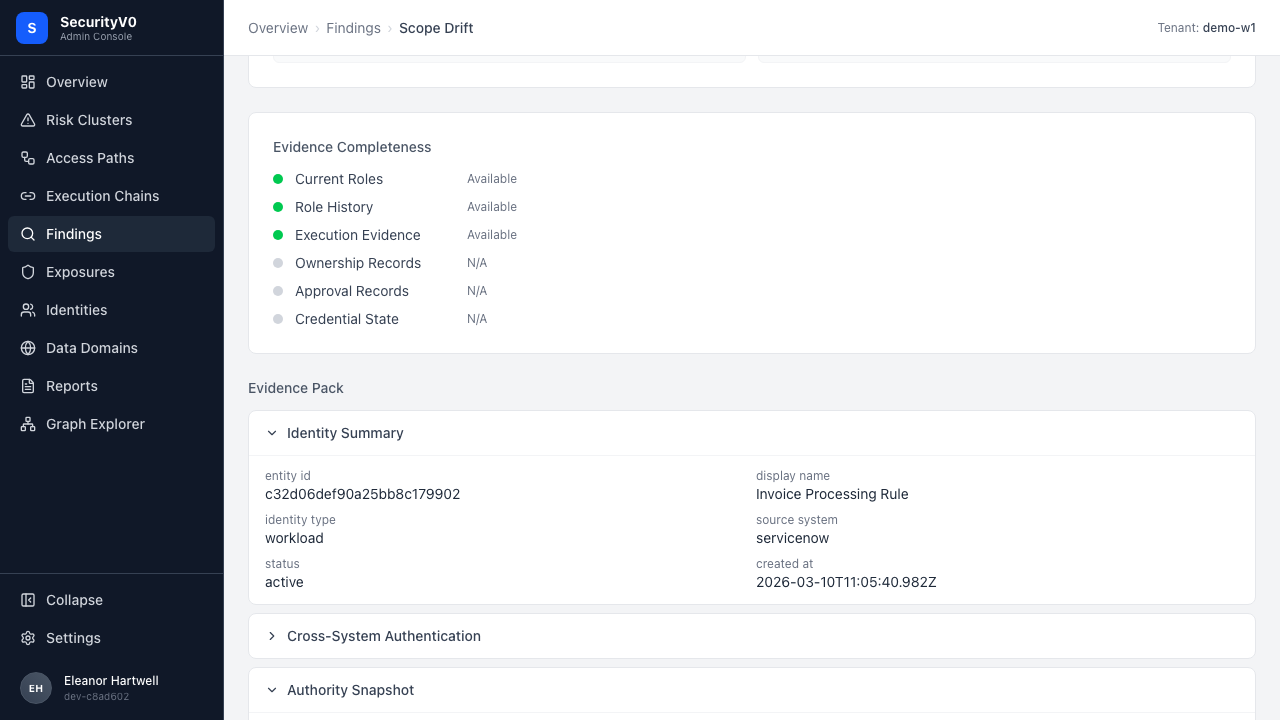Go to Identities page
The height and width of the screenshot is (720, 1280).
(111, 310)
